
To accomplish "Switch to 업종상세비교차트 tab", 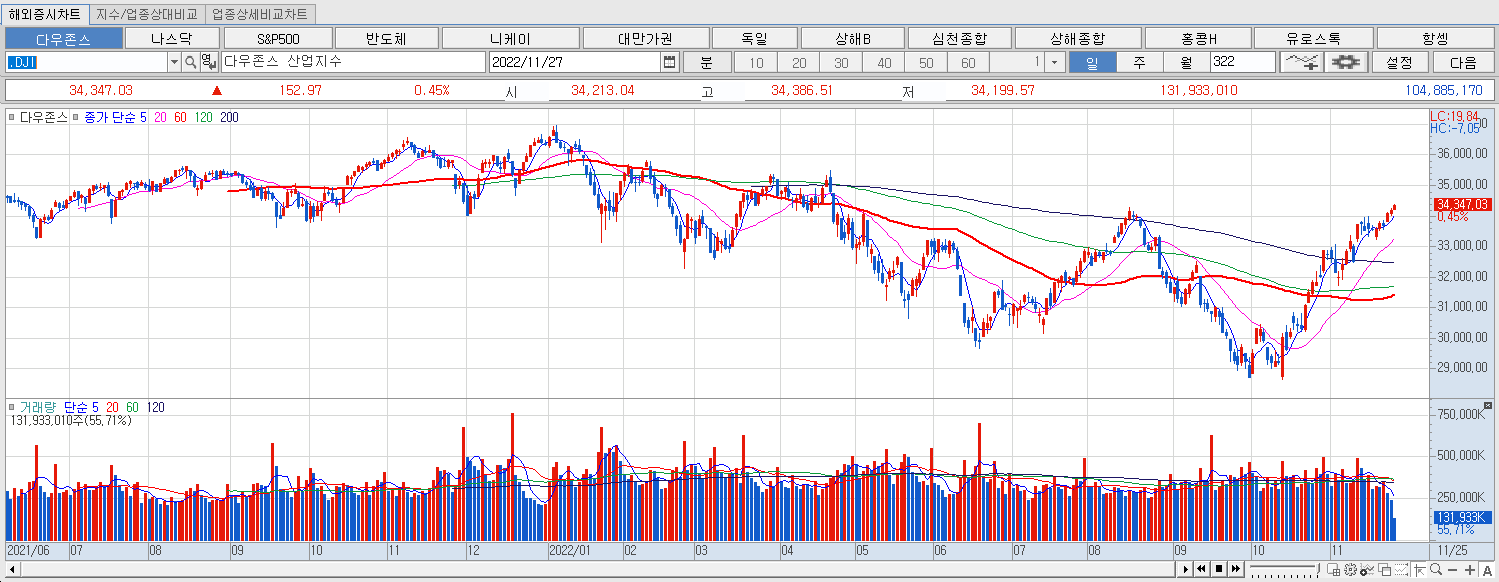I will click(260, 15).
